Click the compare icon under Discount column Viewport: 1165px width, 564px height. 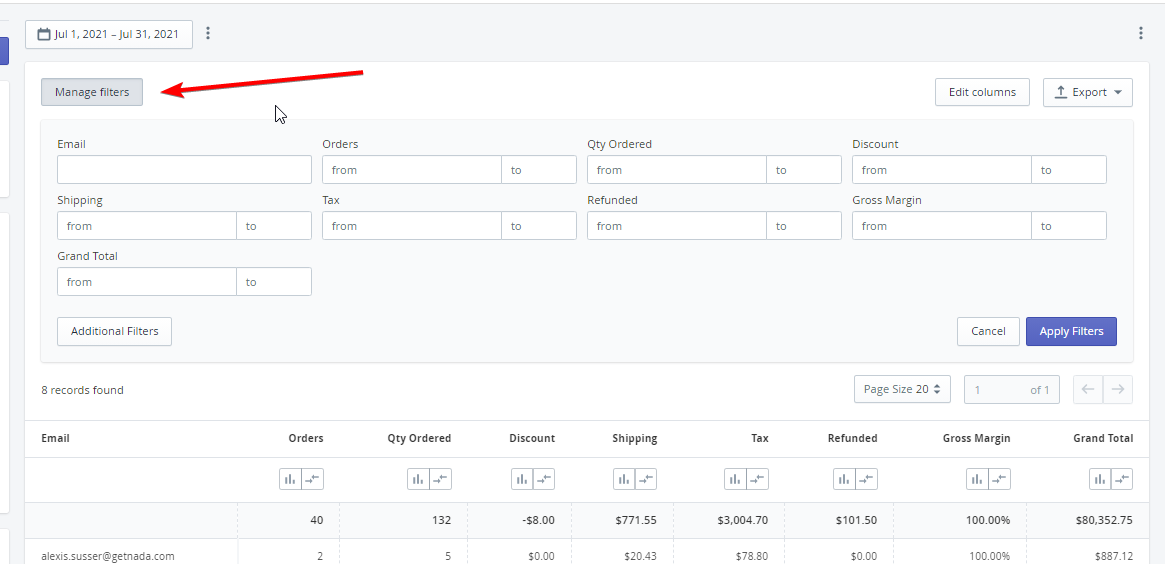pyautogui.click(x=544, y=479)
